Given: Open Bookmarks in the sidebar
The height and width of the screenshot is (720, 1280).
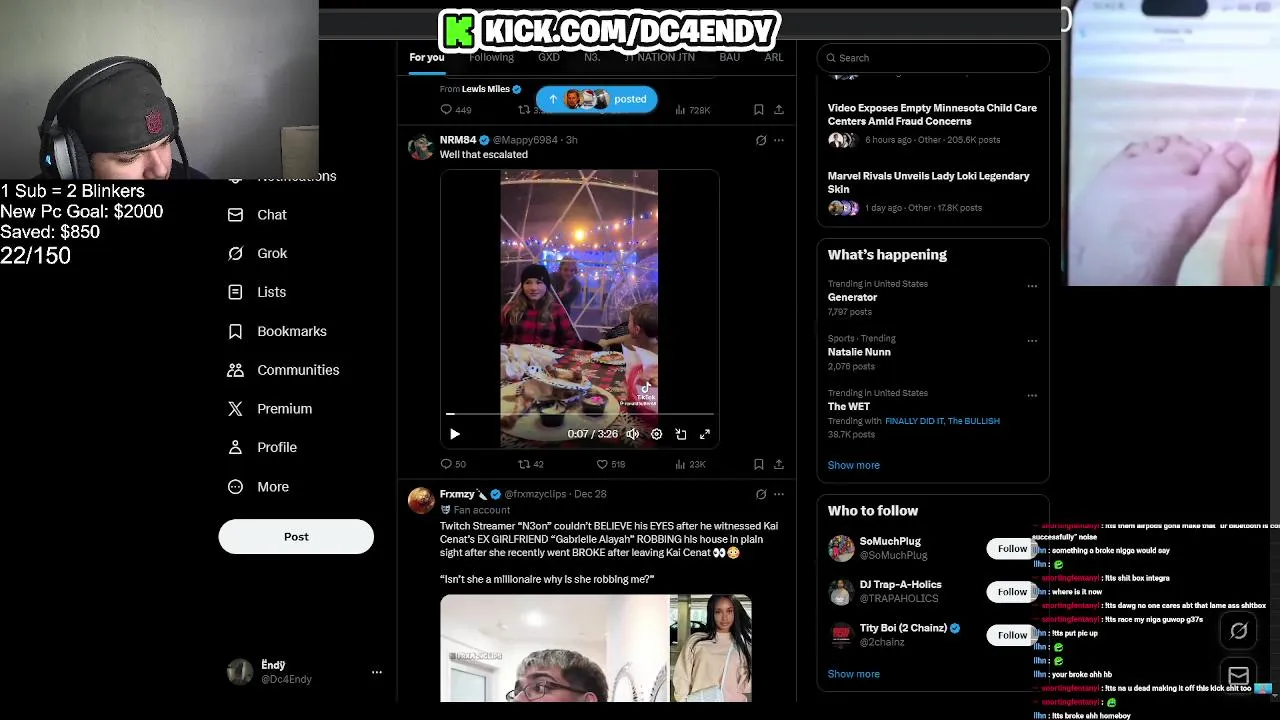Looking at the screenshot, I should click(x=277, y=331).
